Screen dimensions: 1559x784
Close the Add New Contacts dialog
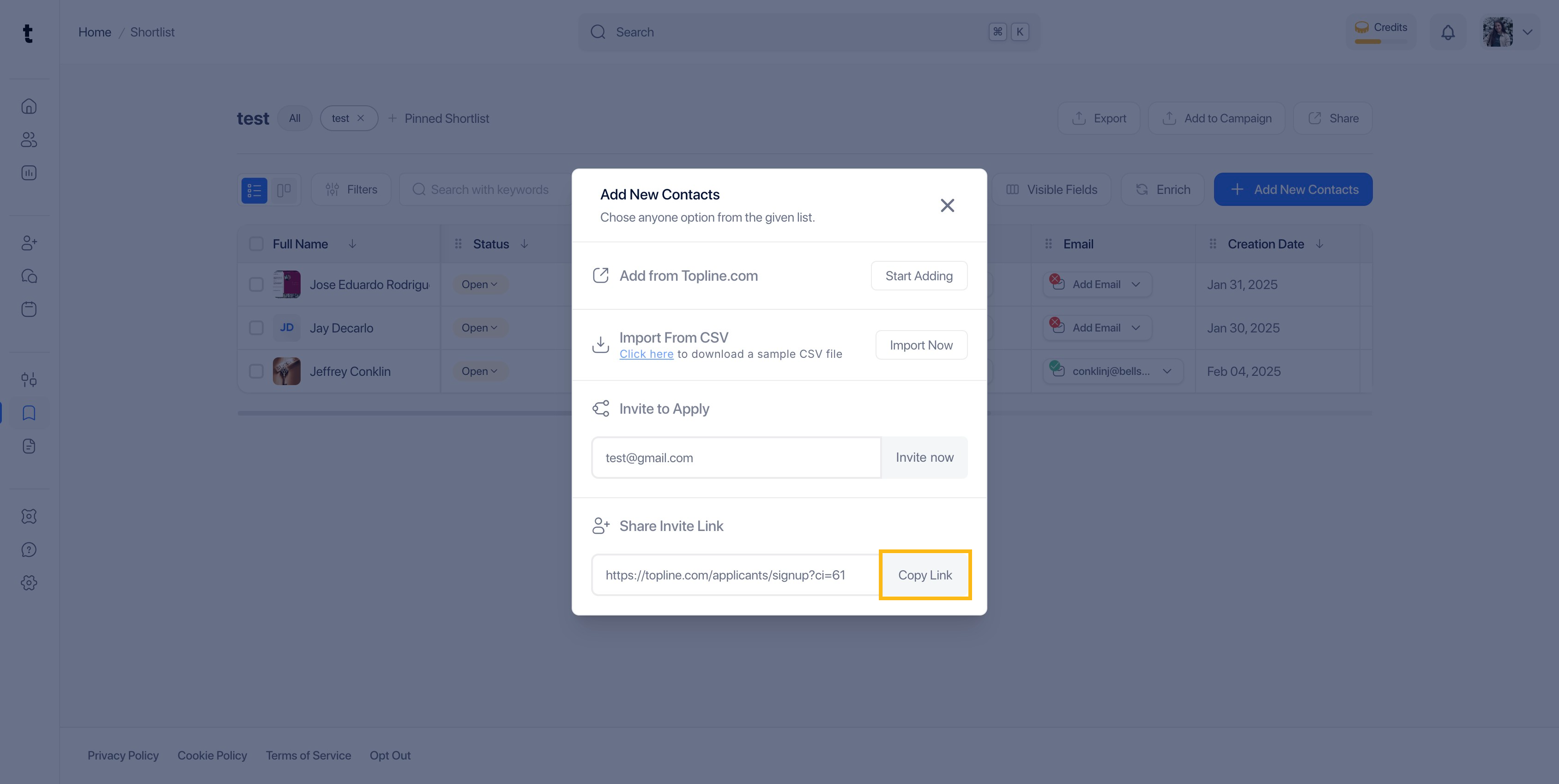(947, 205)
